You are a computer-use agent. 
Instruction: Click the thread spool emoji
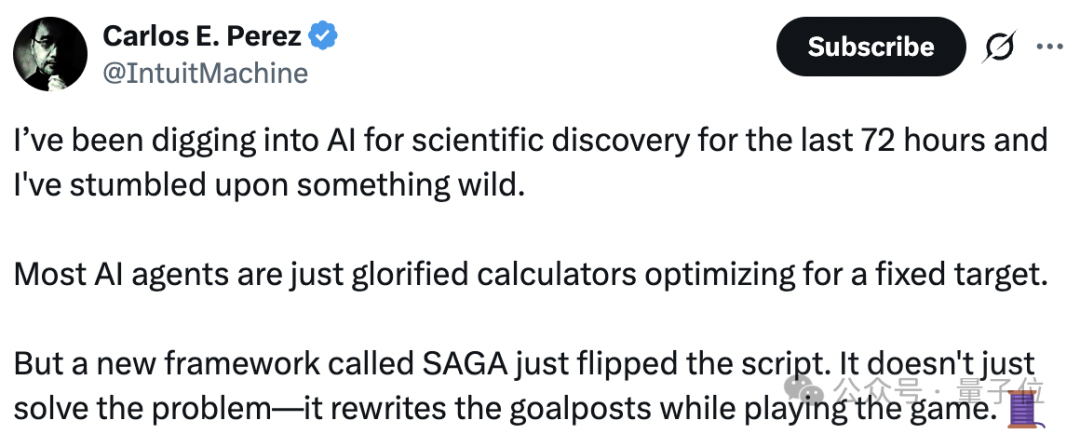(1023, 410)
